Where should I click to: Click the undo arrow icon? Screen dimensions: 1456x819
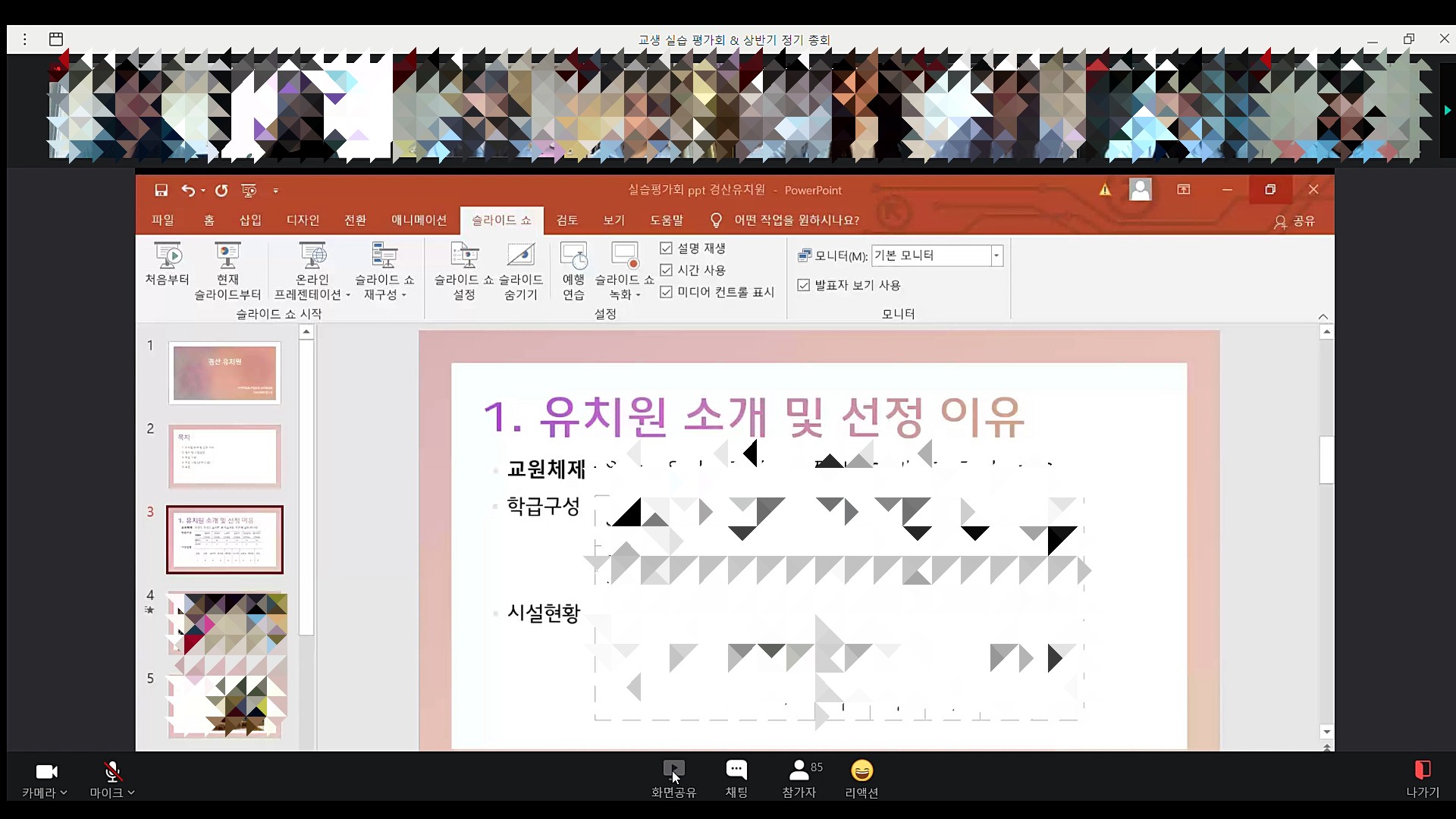point(188,190)
